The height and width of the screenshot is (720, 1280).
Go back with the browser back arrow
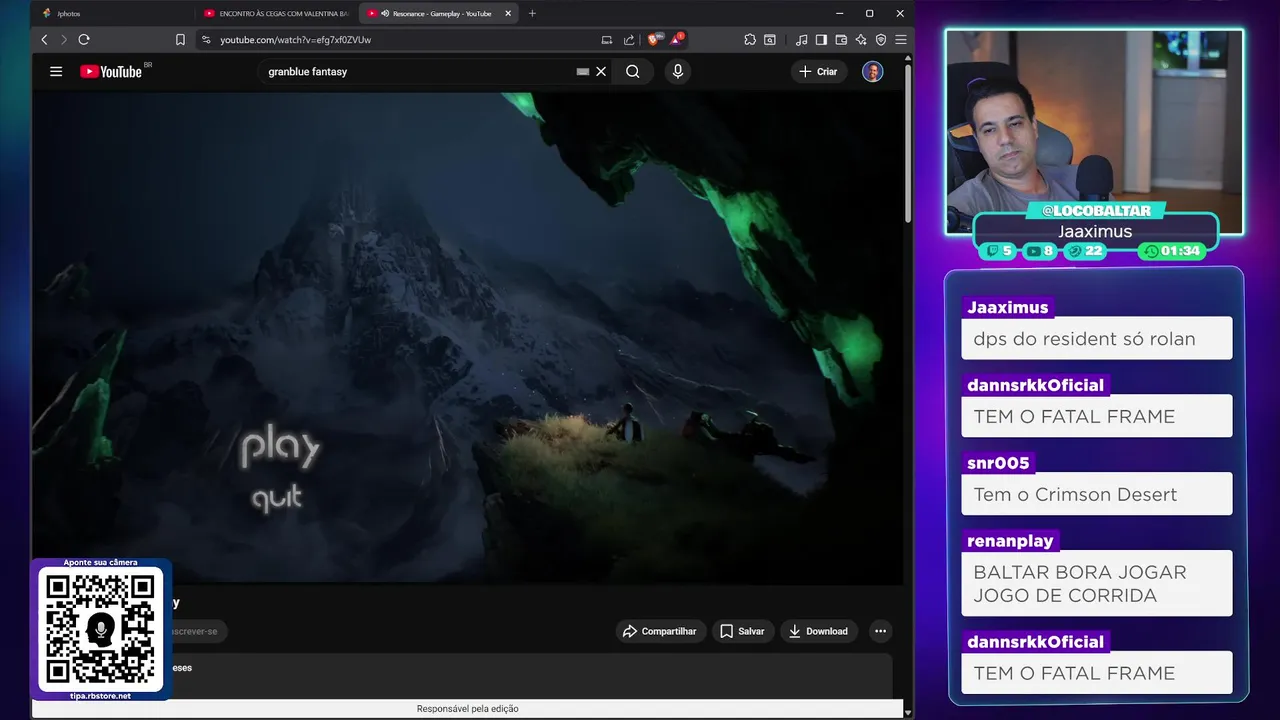click(x=44, y=40)
